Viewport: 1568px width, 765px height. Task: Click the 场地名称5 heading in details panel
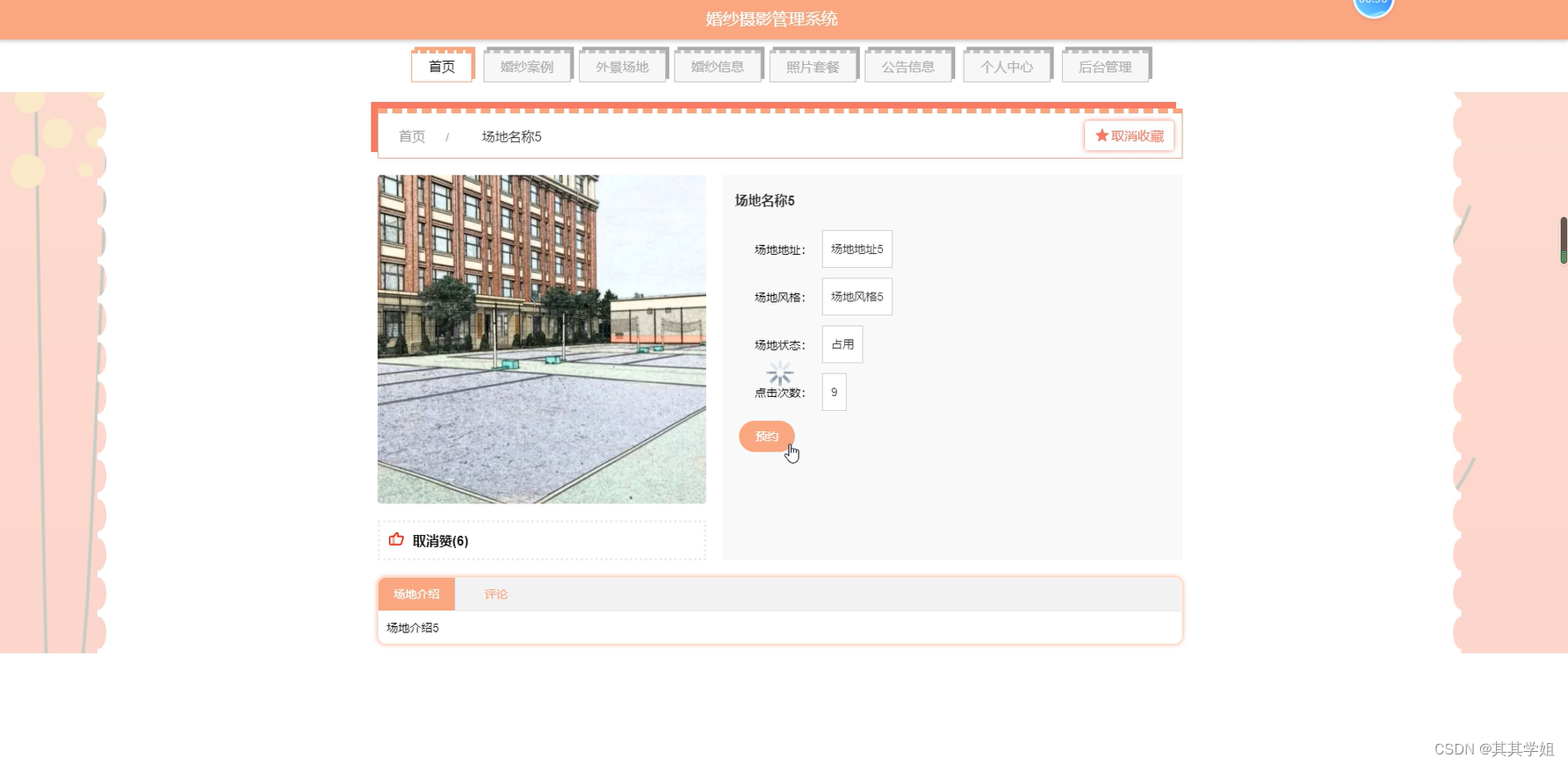(x=765, y=200)
